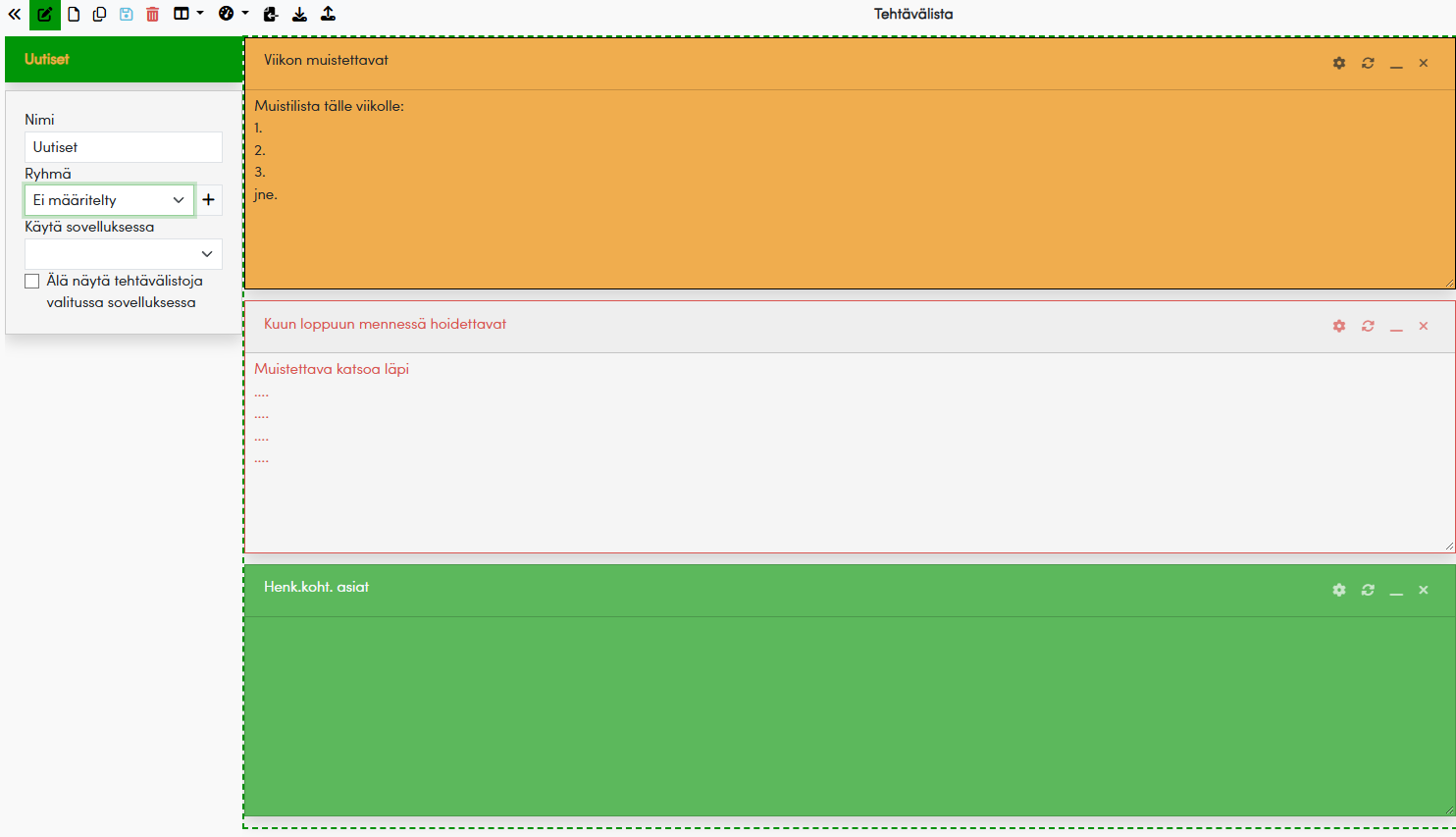Open the Käytä sovelluksessa dropdown

124,254
